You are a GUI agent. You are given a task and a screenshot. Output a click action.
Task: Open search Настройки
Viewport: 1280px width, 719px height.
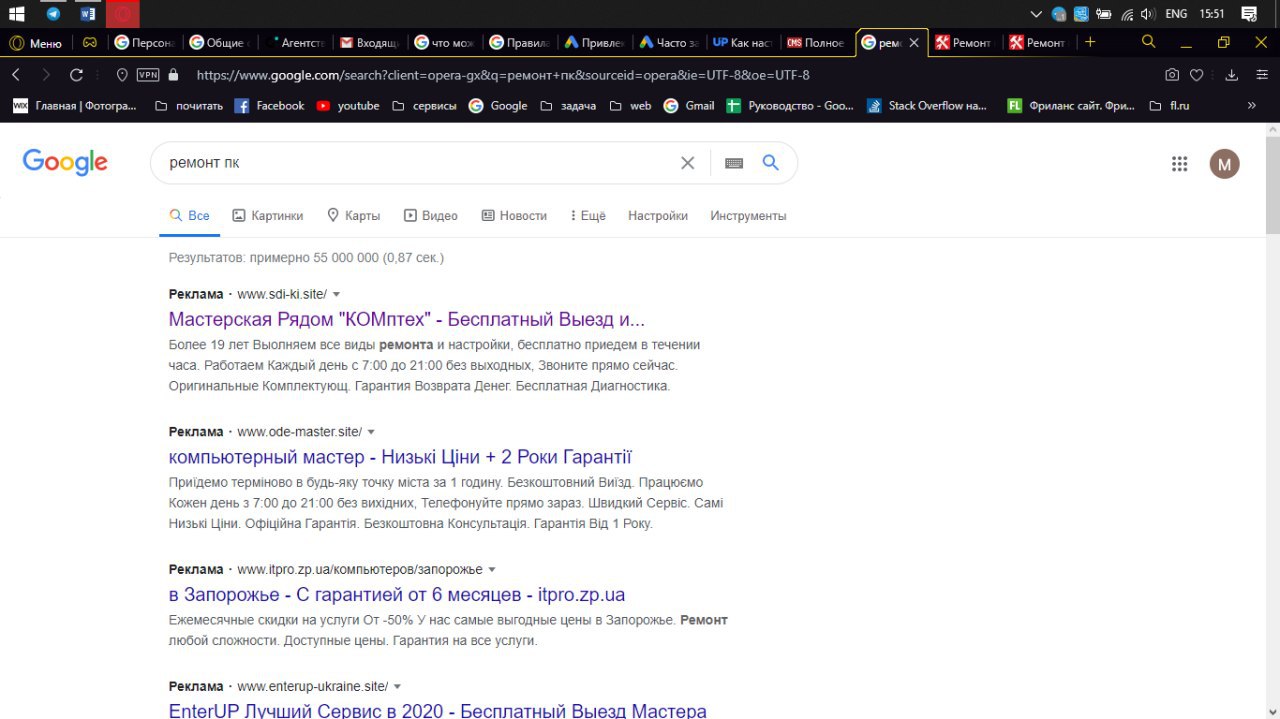[658, 215]
